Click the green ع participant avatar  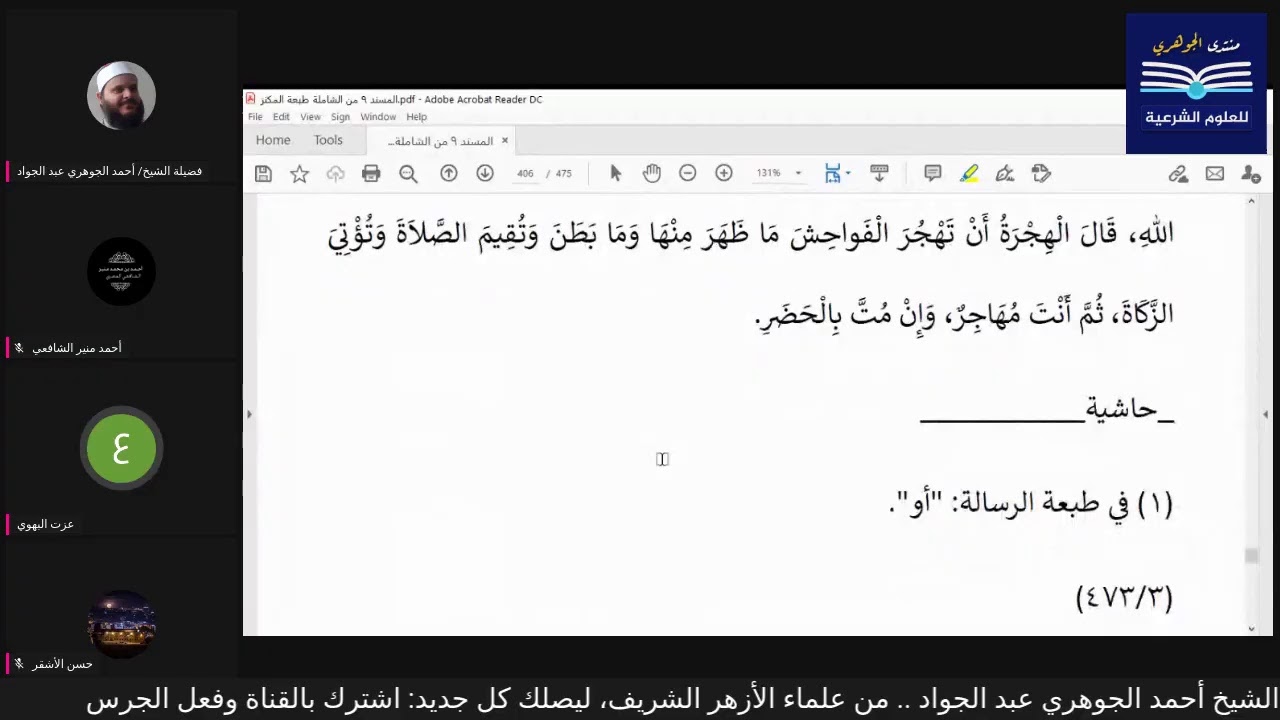[x=121, y=448]
